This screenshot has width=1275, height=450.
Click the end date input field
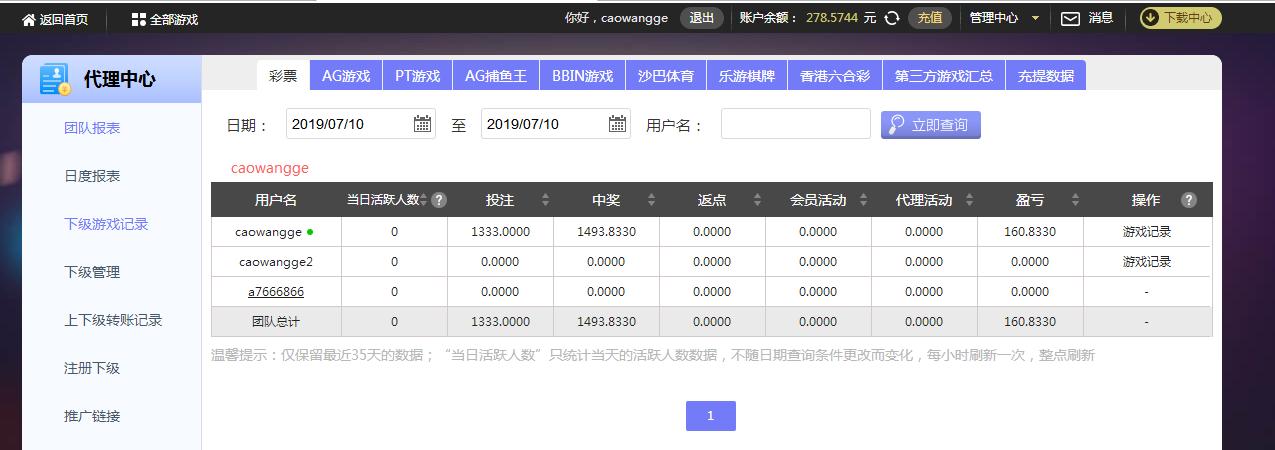(x=556, y=124)
